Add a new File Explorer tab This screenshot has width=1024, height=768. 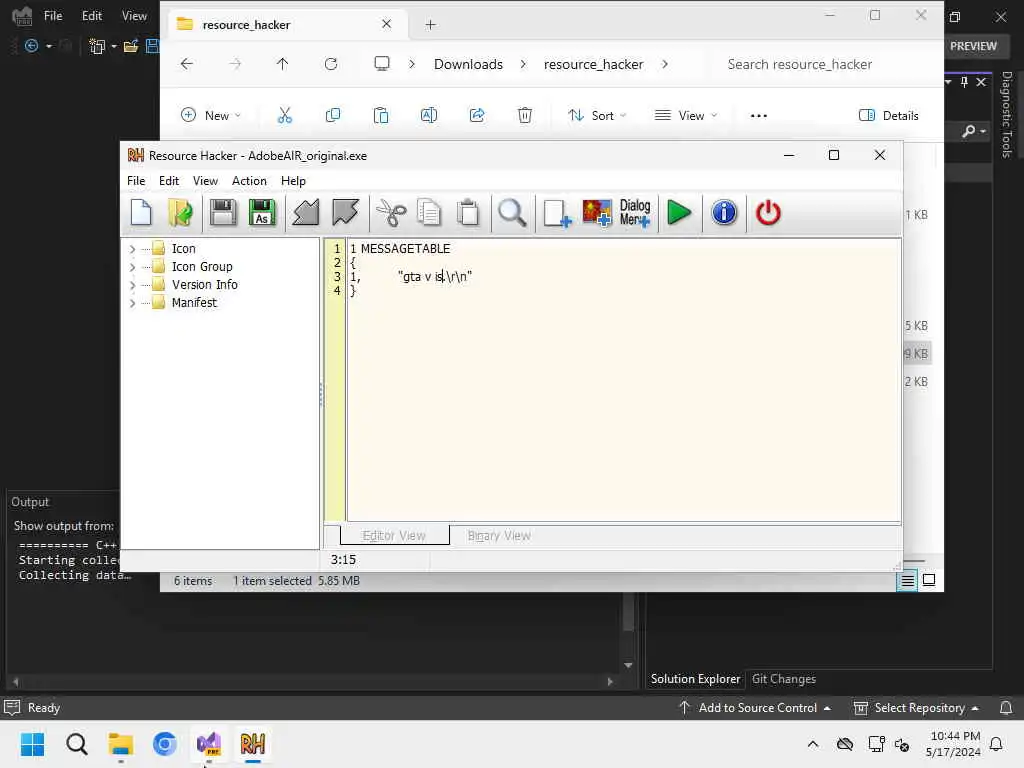click(430, 25)
